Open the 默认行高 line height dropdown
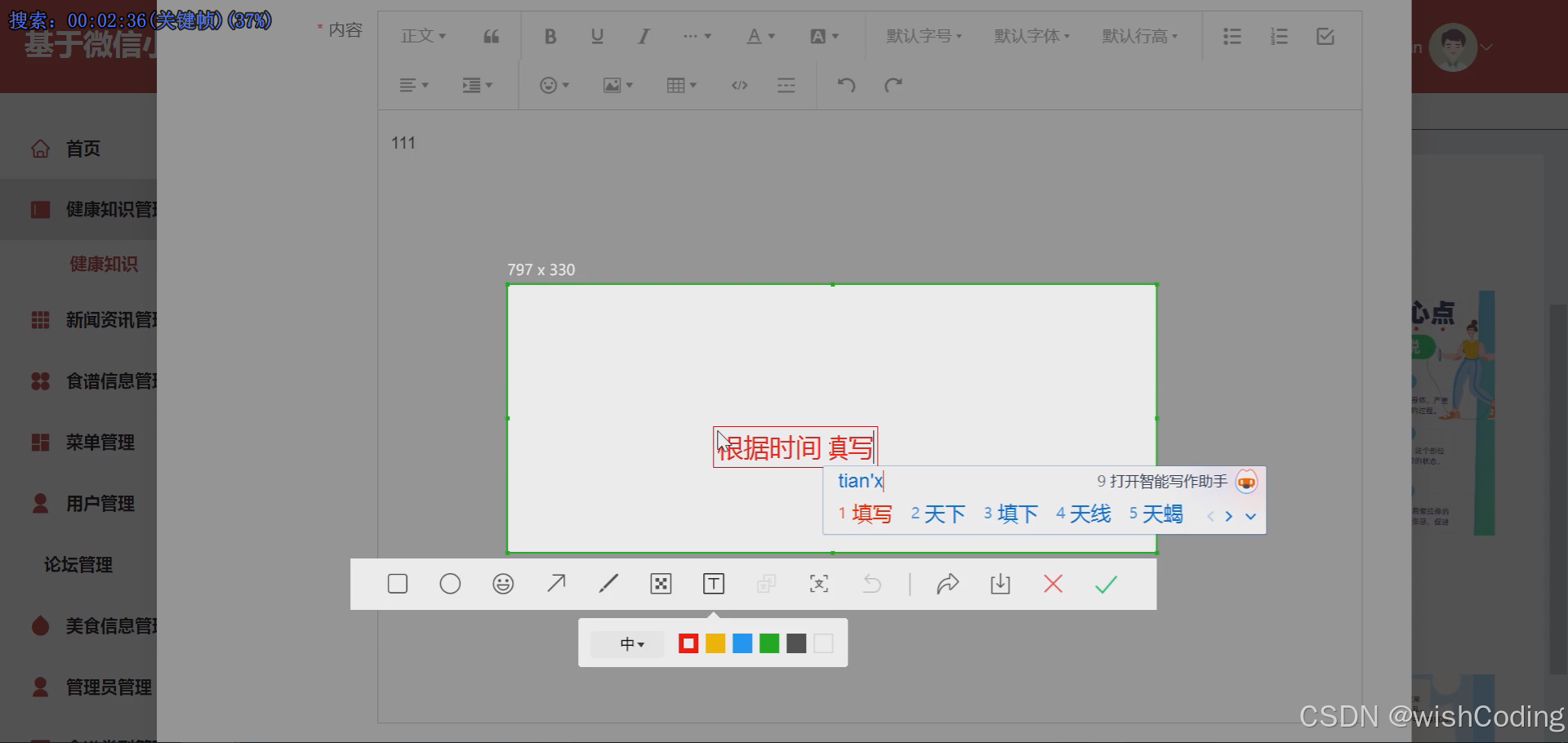This screenshot has height=743, width=1568. (1139, 36)
